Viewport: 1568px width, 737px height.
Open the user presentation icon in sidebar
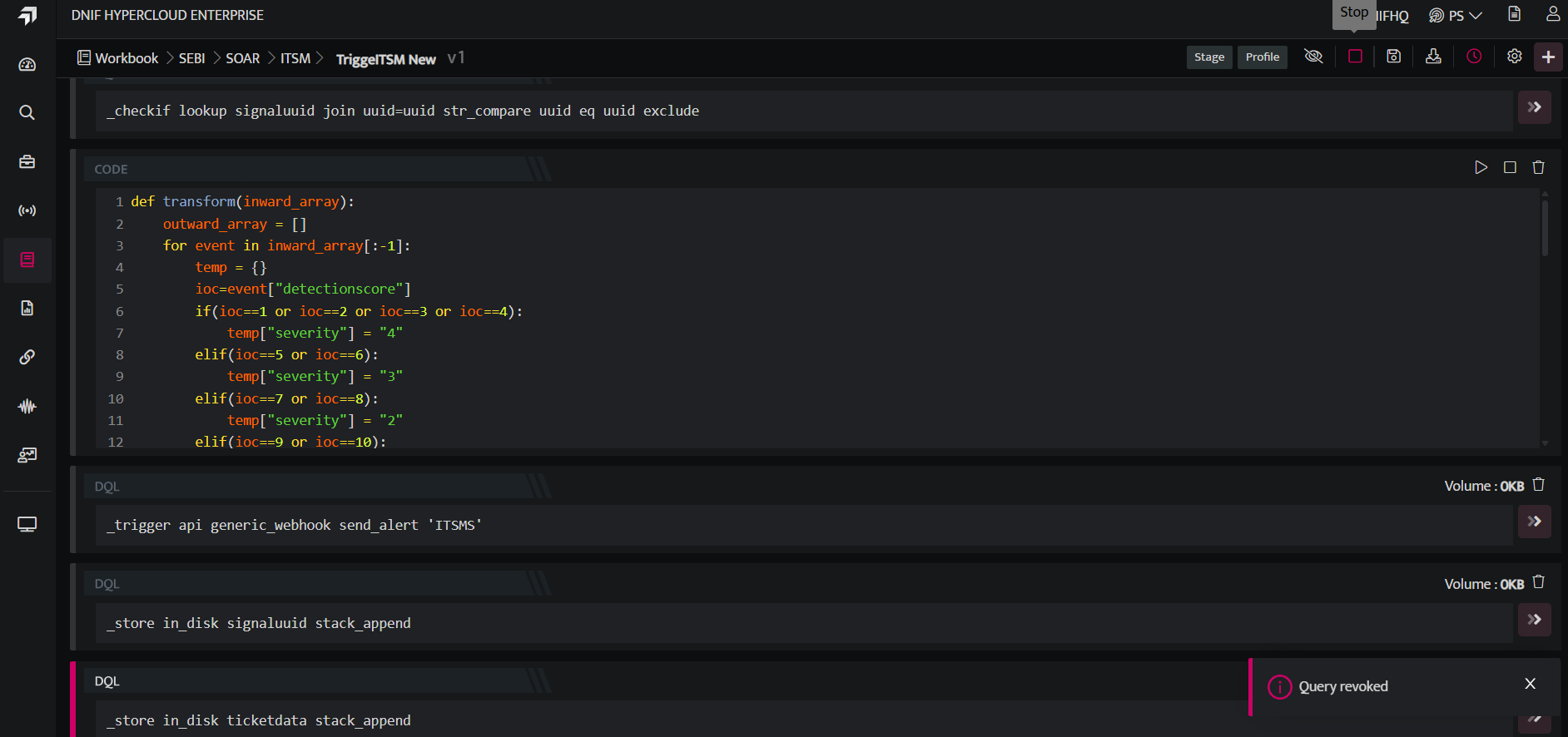pos(27,455)
